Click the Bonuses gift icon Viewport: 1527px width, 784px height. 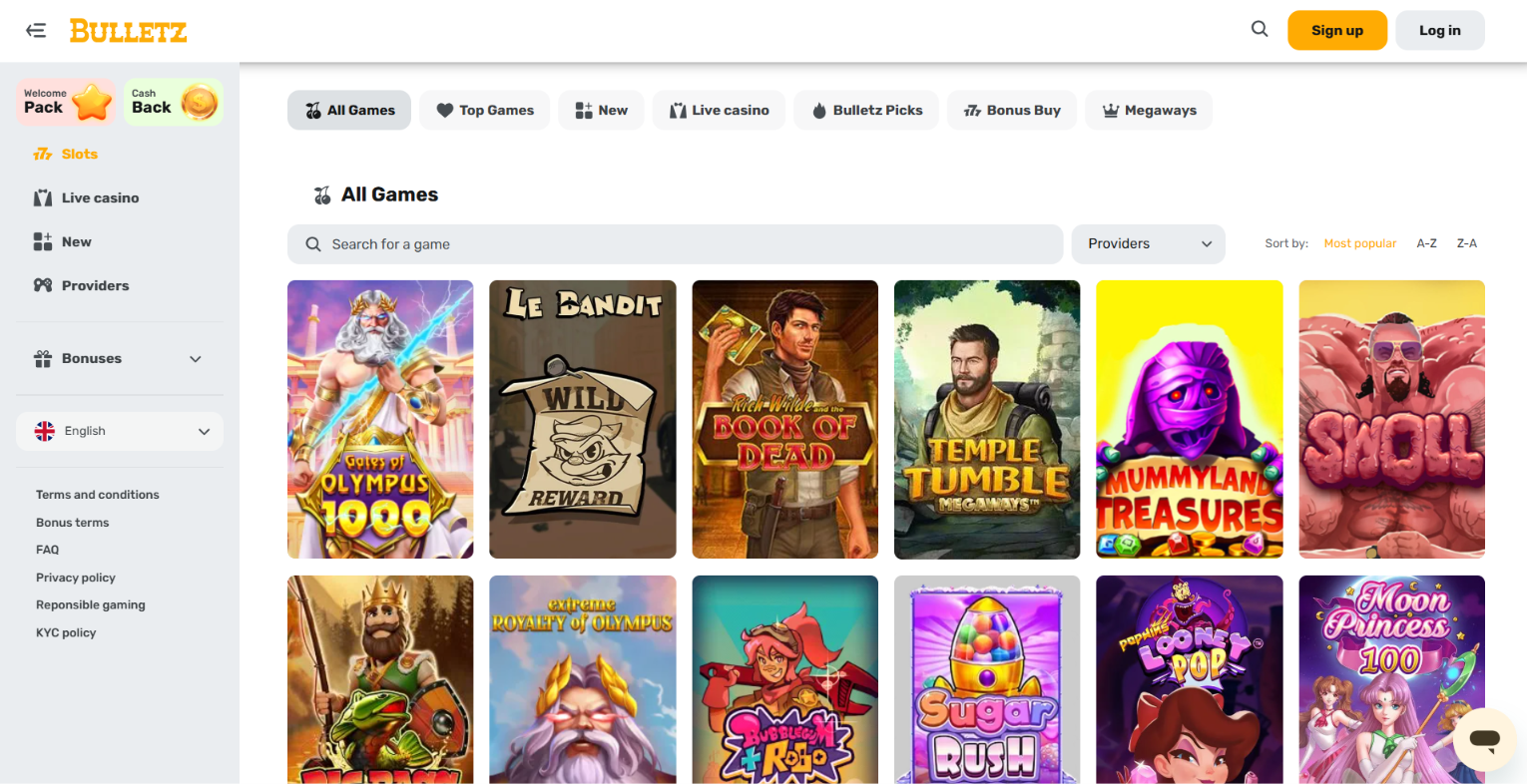coord(43,358)
